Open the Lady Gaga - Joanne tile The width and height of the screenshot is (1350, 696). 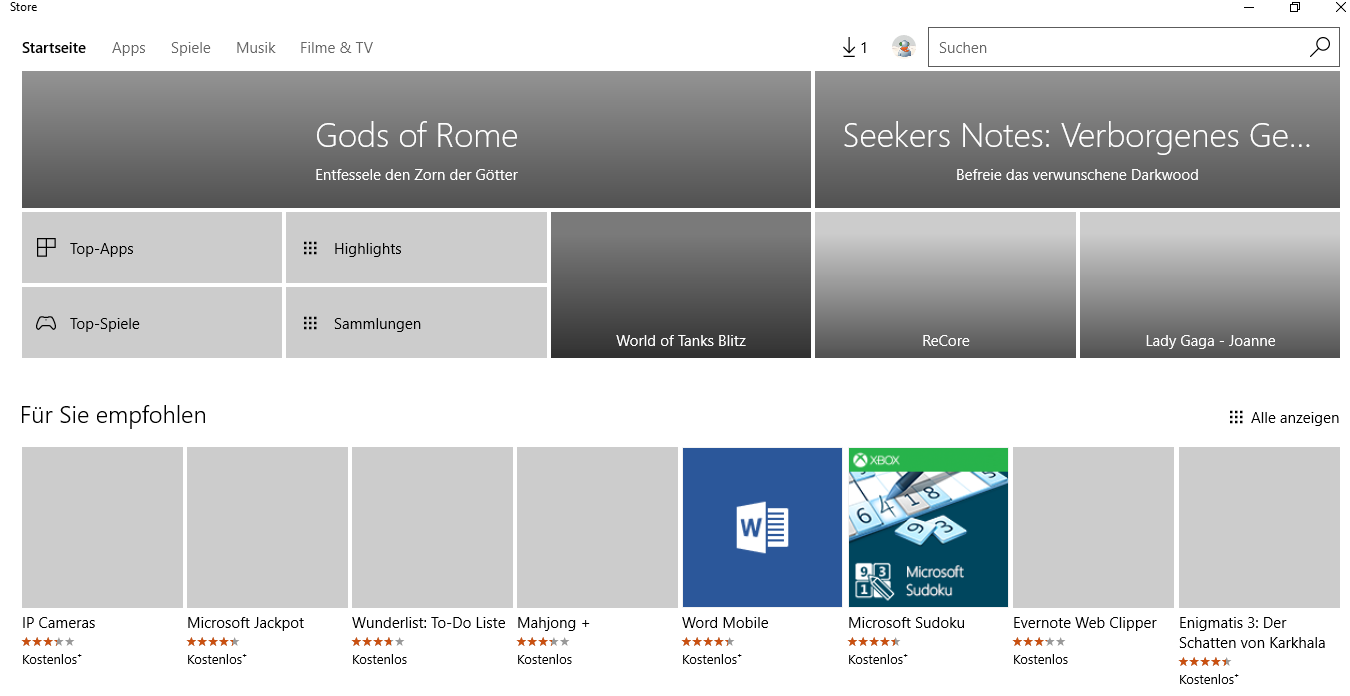(1210, 285)
